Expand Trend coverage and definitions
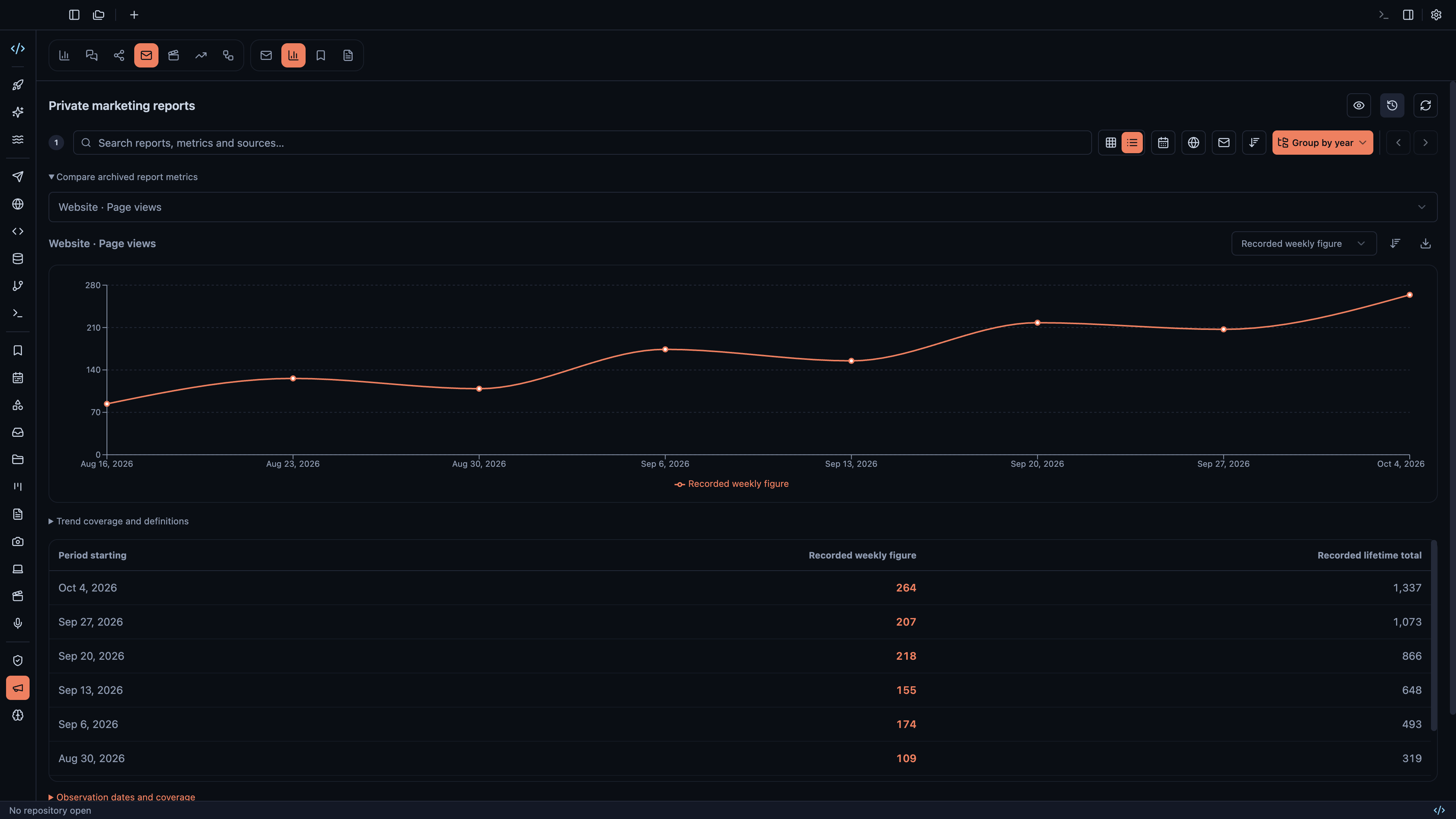The image size is (1456, 819). point(119,521)
